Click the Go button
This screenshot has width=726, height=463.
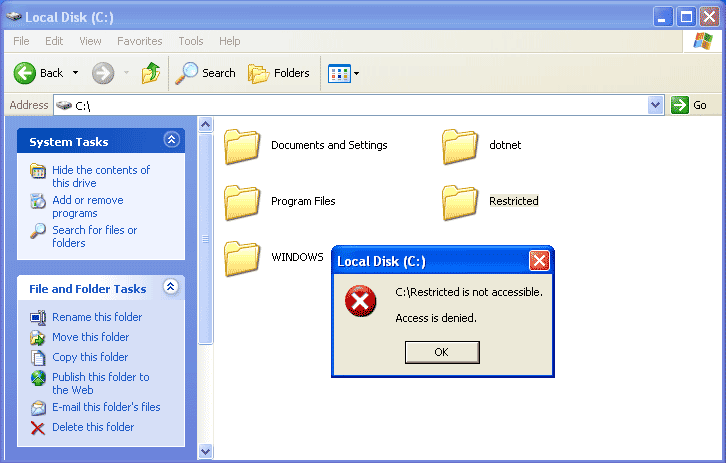(689, 105)
